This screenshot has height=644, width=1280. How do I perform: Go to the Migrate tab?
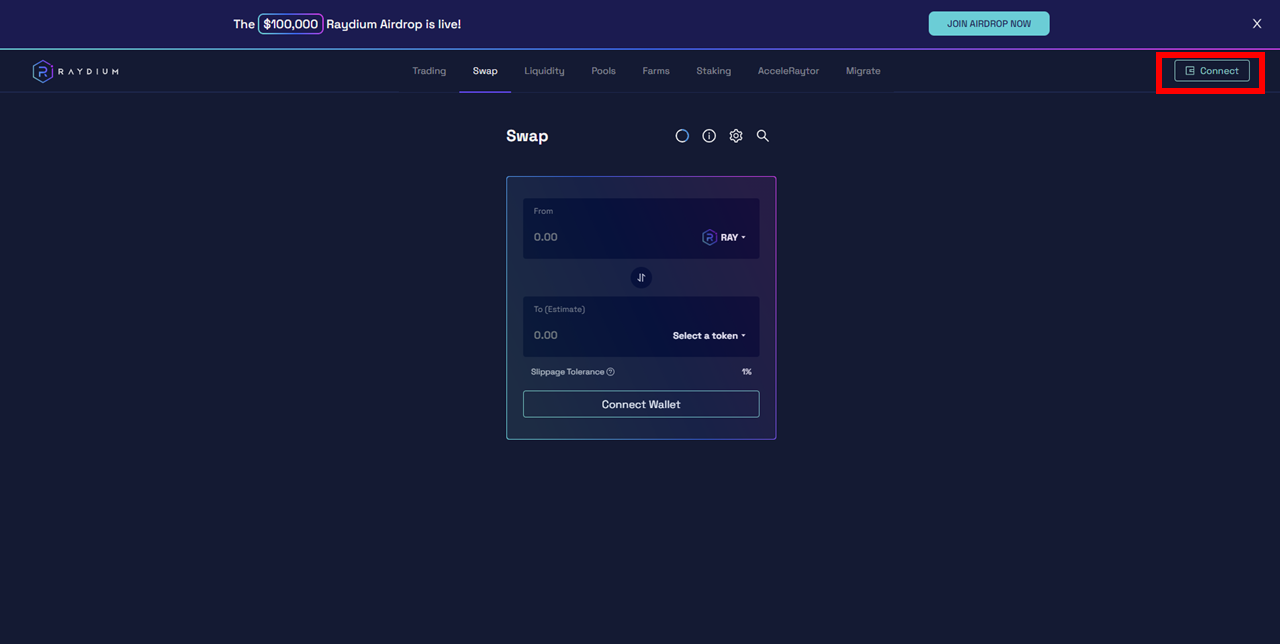pyautogui.click(x=863, y=71)
